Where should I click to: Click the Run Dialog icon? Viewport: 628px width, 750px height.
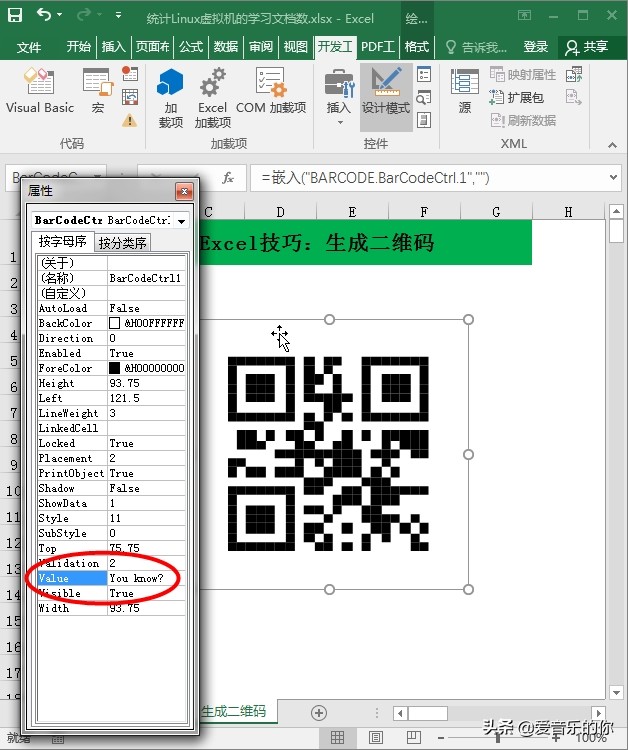point(424,120)
